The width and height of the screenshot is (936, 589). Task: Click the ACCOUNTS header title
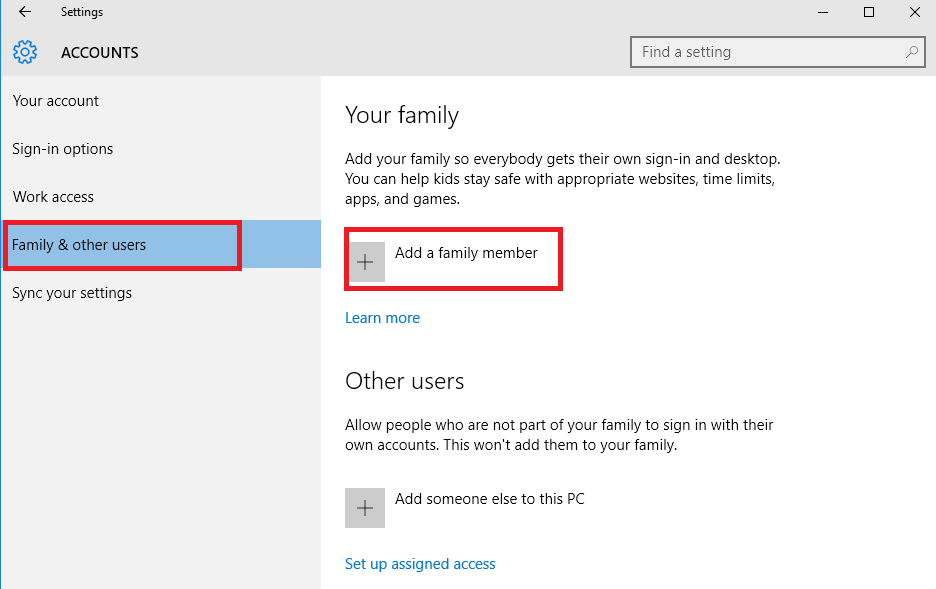click(100, 52)
